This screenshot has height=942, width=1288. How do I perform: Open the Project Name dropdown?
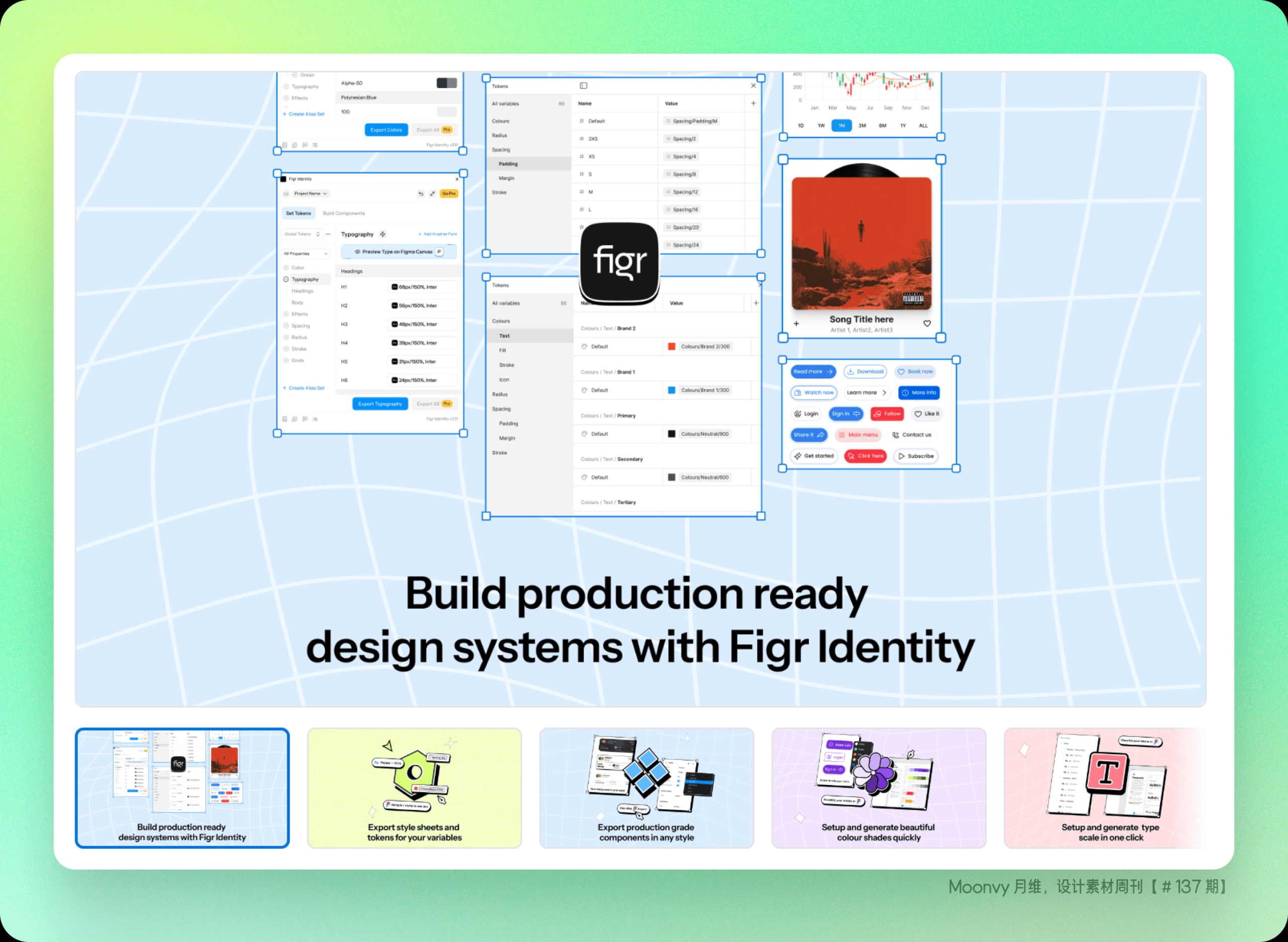tap(311, 194)
